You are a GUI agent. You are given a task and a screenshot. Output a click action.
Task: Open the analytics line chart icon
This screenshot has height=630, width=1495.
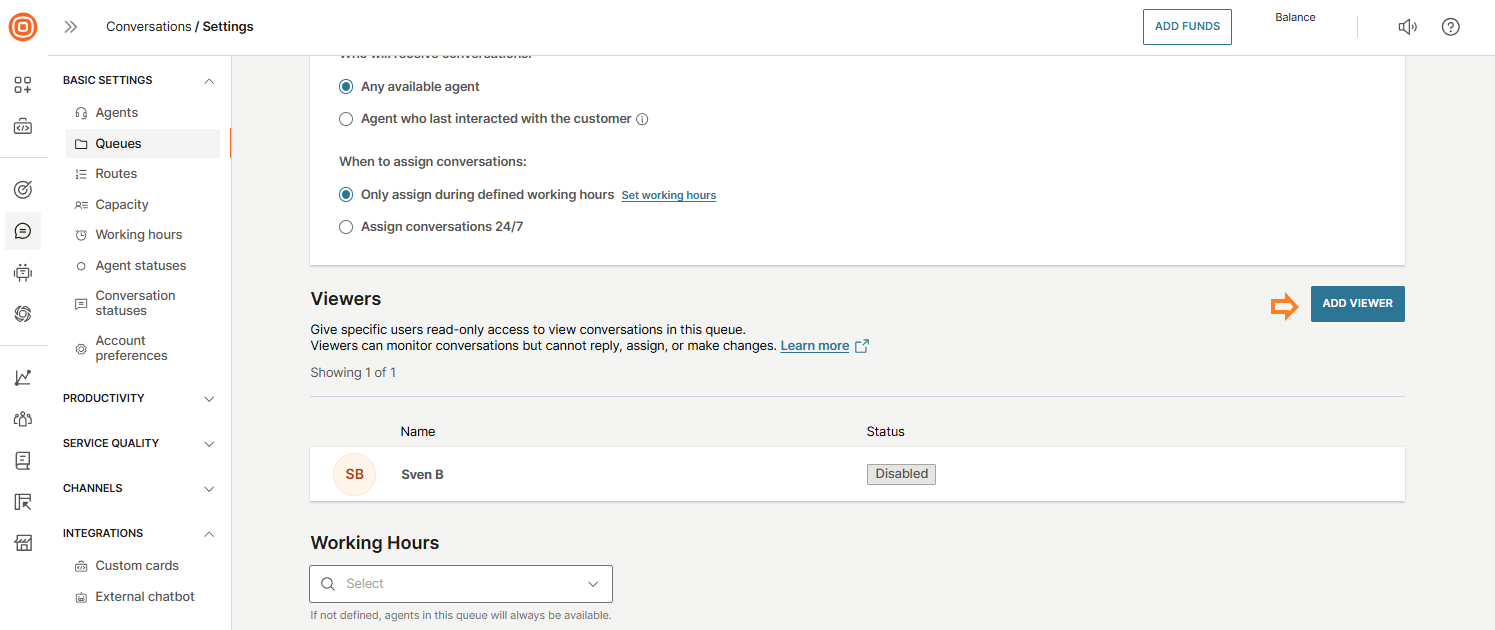point(23,377)
